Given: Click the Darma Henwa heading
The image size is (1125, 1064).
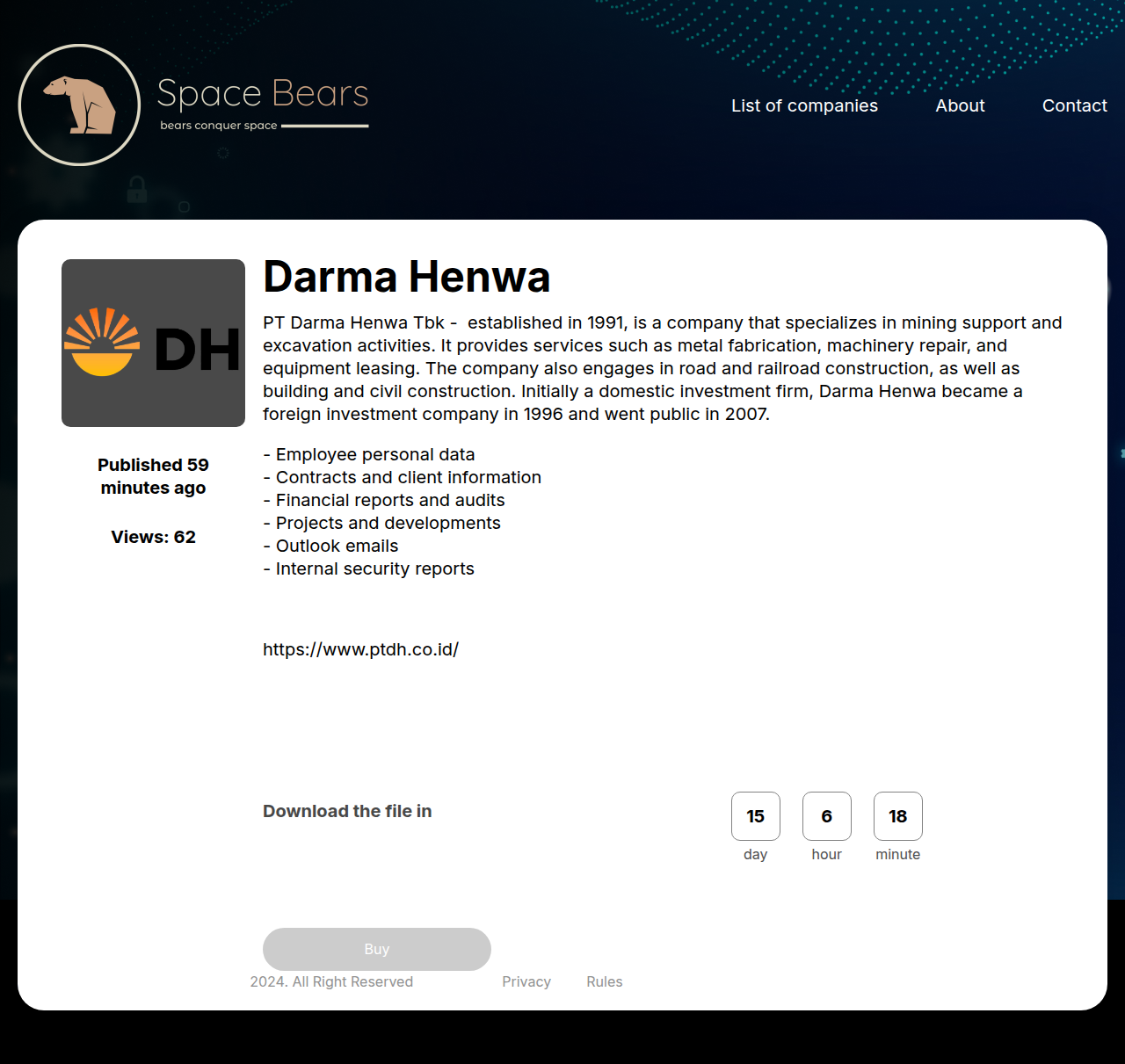Looking at the screenshot, I should click(406, 277).
